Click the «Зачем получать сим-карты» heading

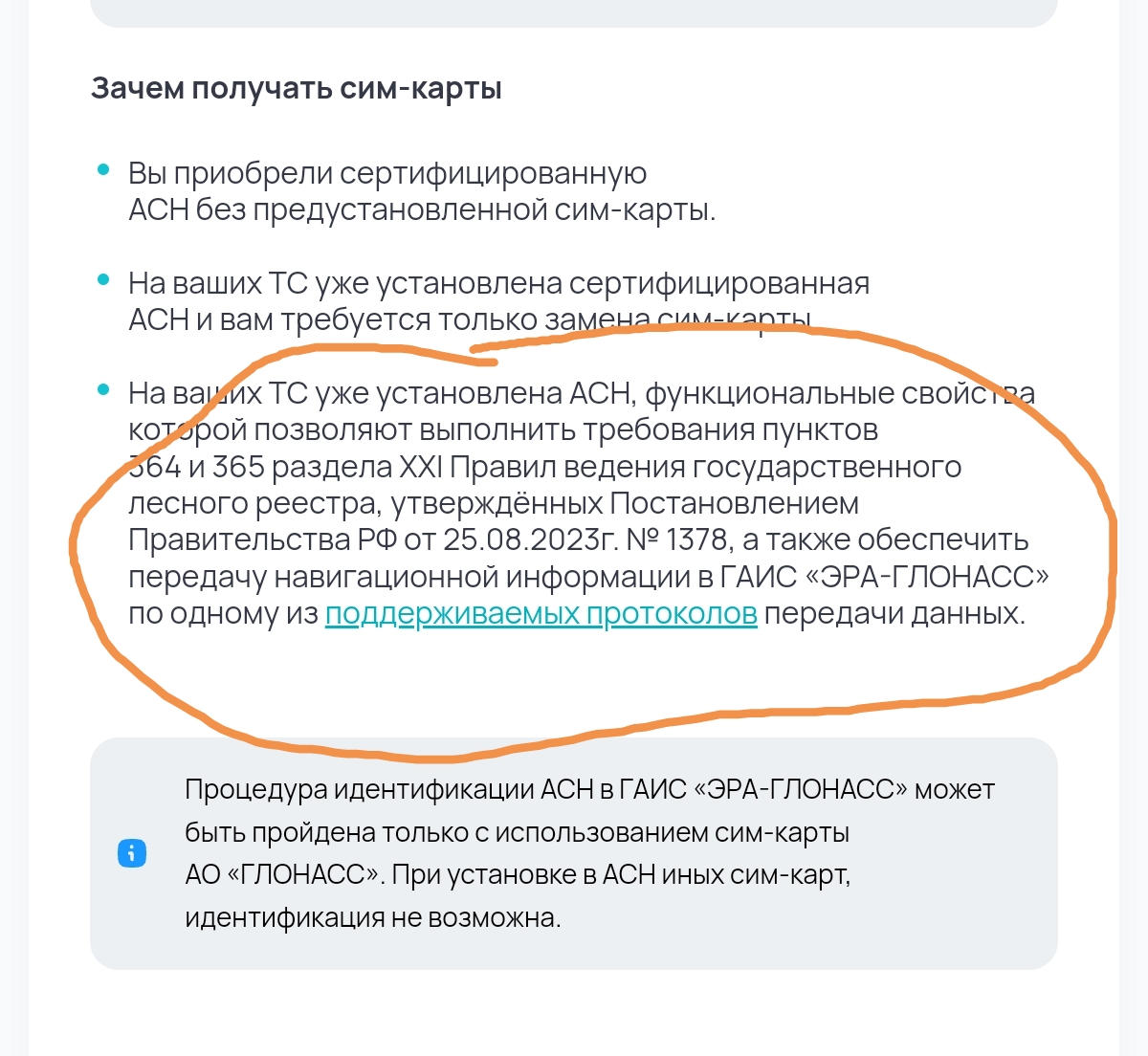297,89
